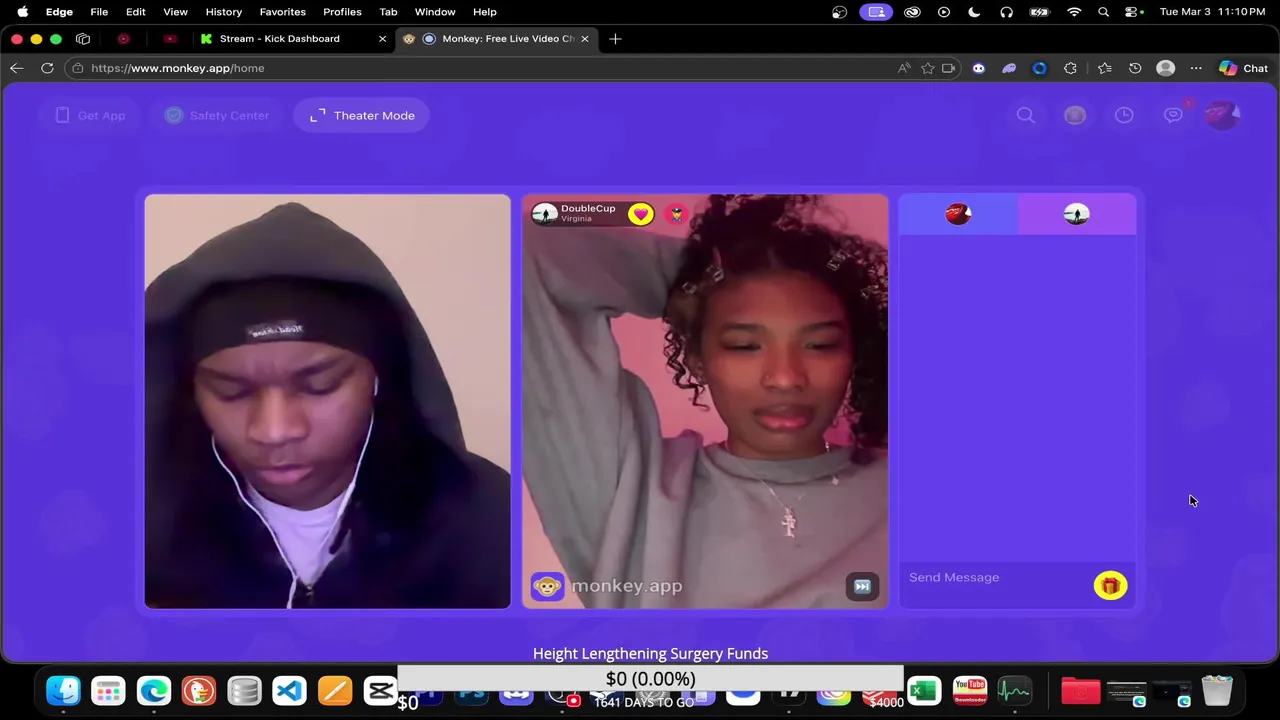Image resolution: width=1280 pixels, height=720 pixels.
Task: Open Edge profile account icon
Action: tap(1165, 68)
